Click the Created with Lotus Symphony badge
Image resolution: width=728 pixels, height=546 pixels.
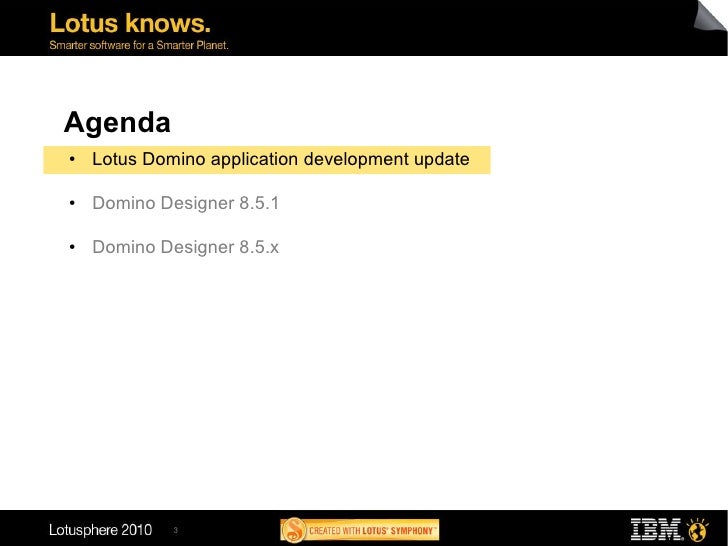coord(359,530)
